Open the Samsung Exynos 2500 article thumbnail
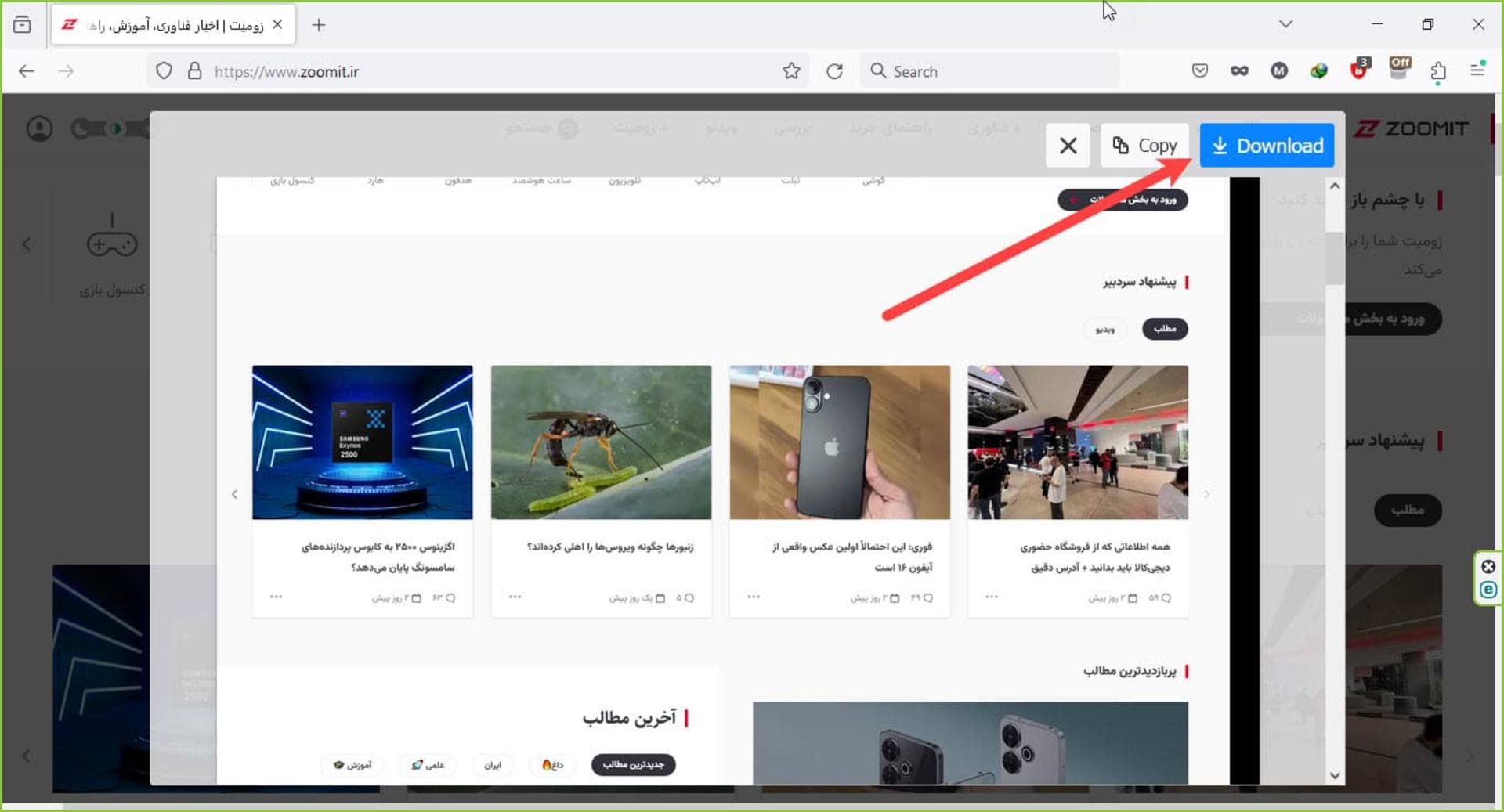The image size is (1504, 812). (363, 442)
